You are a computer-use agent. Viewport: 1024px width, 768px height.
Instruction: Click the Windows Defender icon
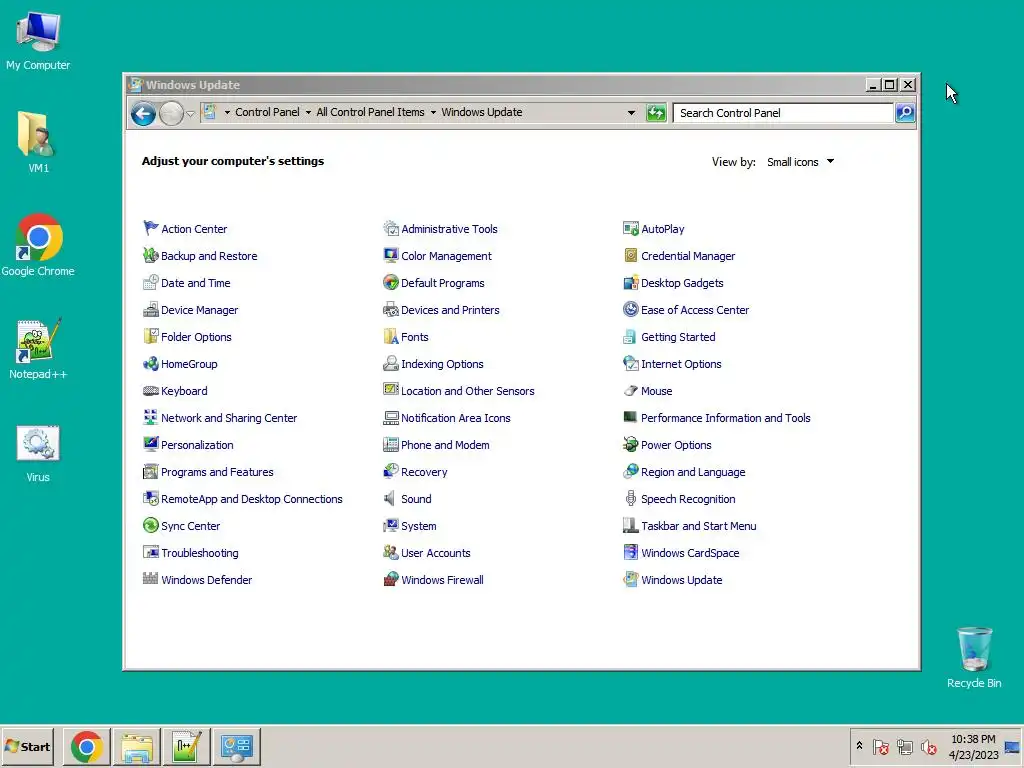pyautogui.click(x=151, y=579)
